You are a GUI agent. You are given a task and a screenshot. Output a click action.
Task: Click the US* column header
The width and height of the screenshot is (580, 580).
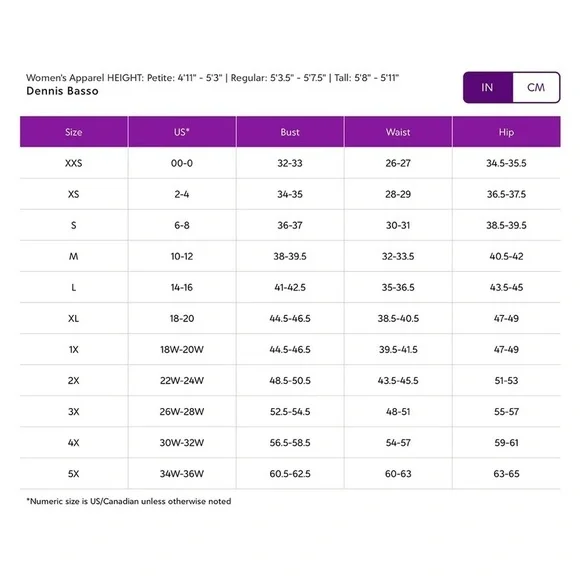coord(182,132)
